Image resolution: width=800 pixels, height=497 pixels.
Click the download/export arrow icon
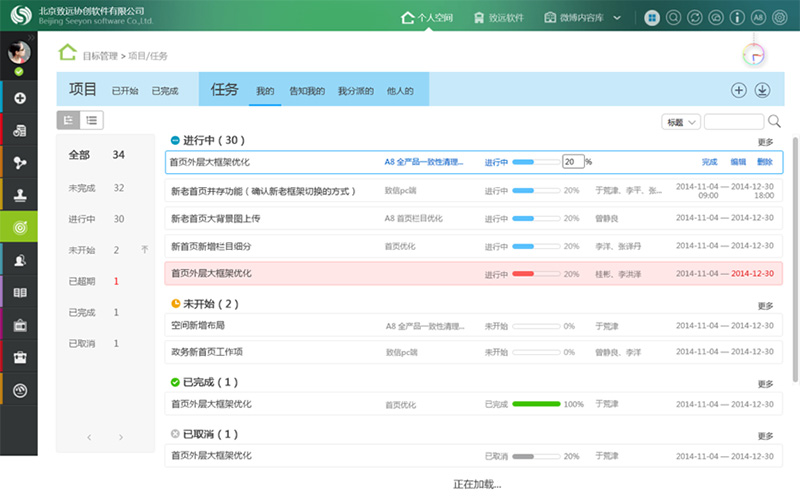(762, 90)
